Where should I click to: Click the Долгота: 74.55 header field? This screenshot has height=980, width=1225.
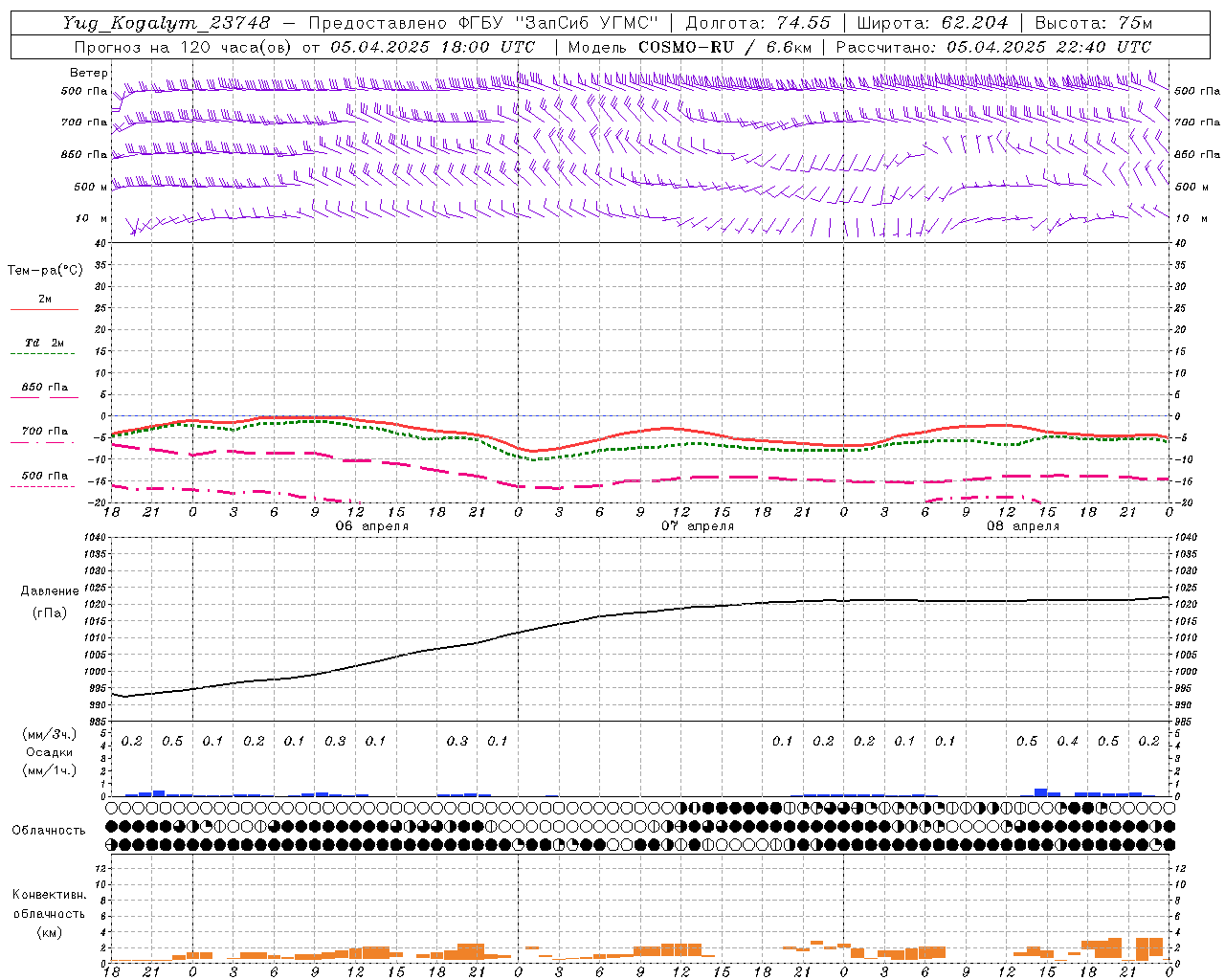pyautogui.click(x=757, y=23)
